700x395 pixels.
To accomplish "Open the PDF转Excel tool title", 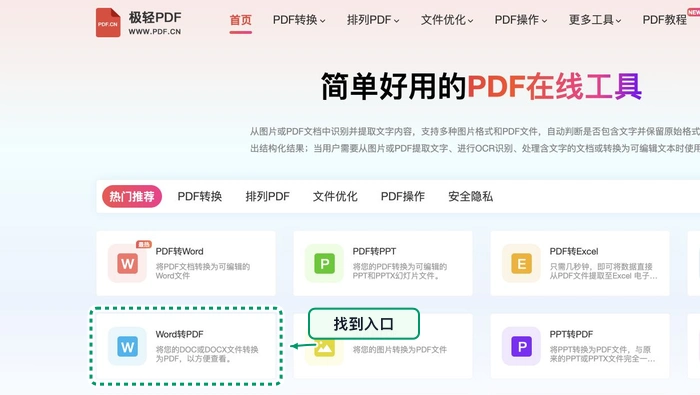I will tap(574, 251).
